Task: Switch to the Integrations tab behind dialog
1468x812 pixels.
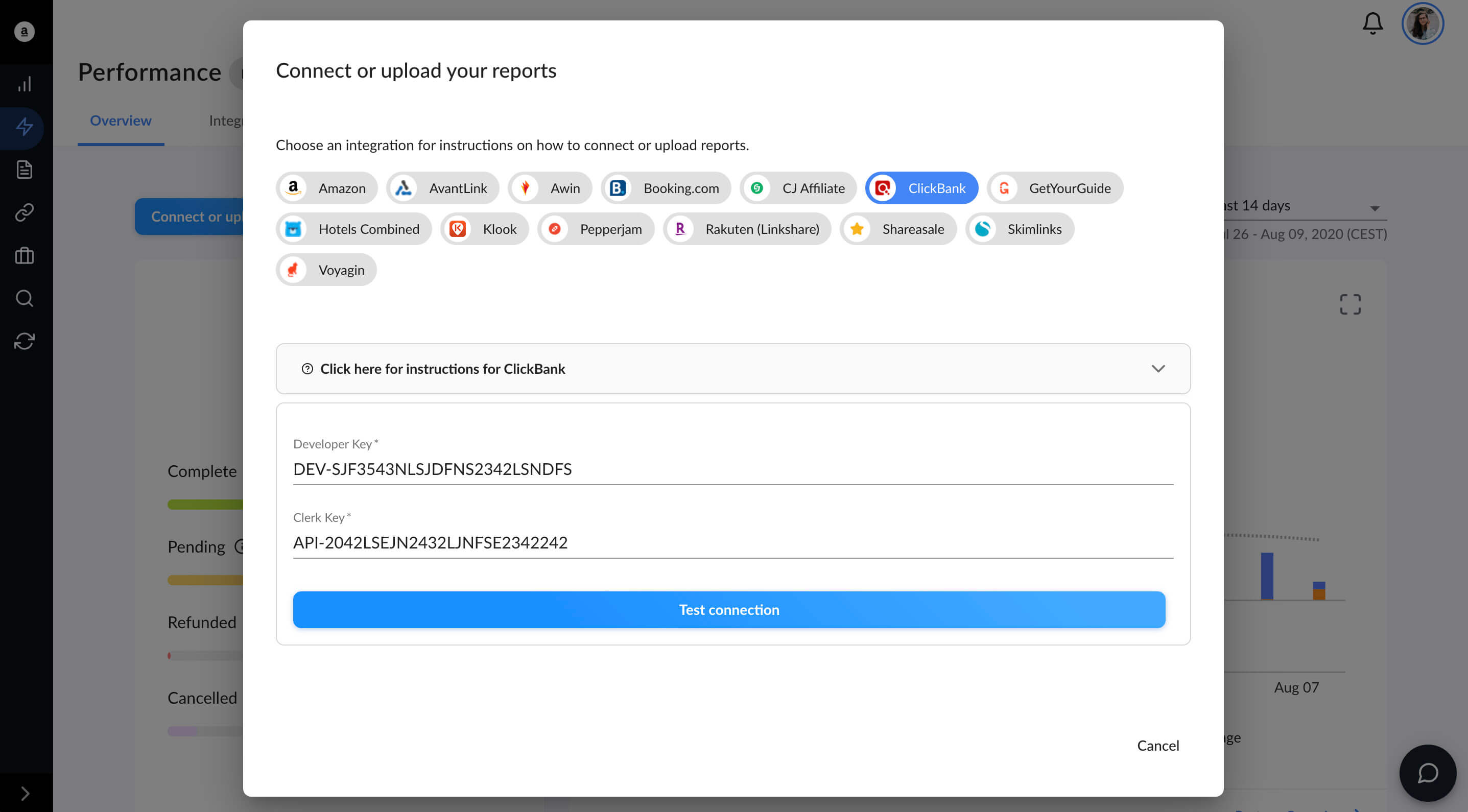Action: 226,121
